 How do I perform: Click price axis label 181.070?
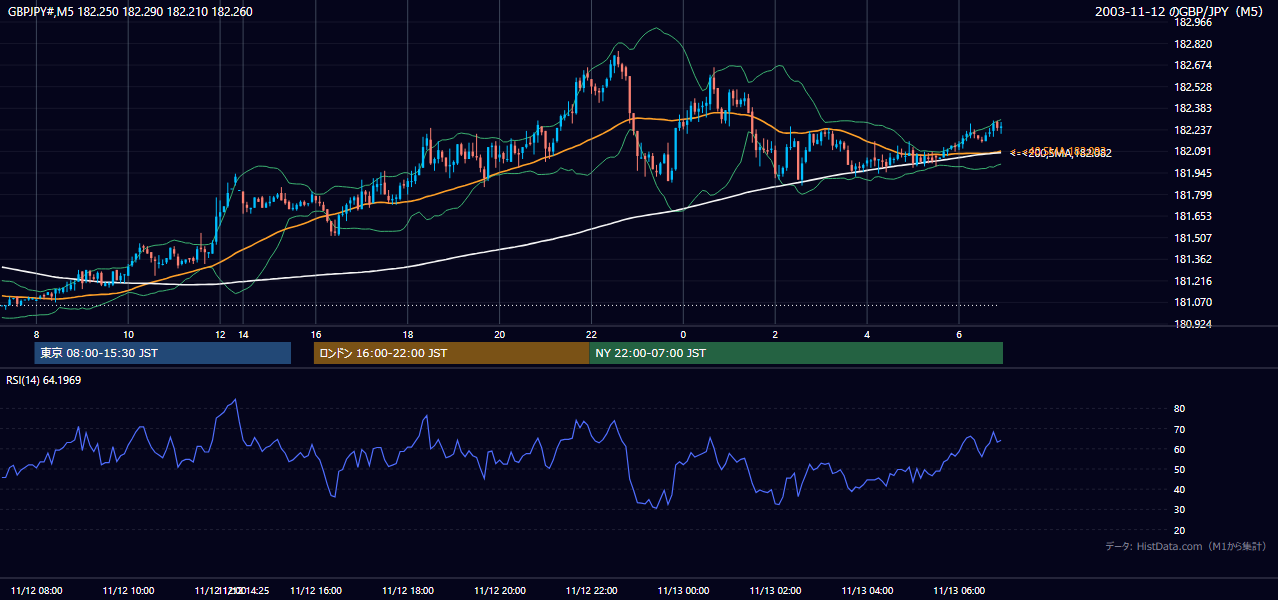tap(1193, 302)
